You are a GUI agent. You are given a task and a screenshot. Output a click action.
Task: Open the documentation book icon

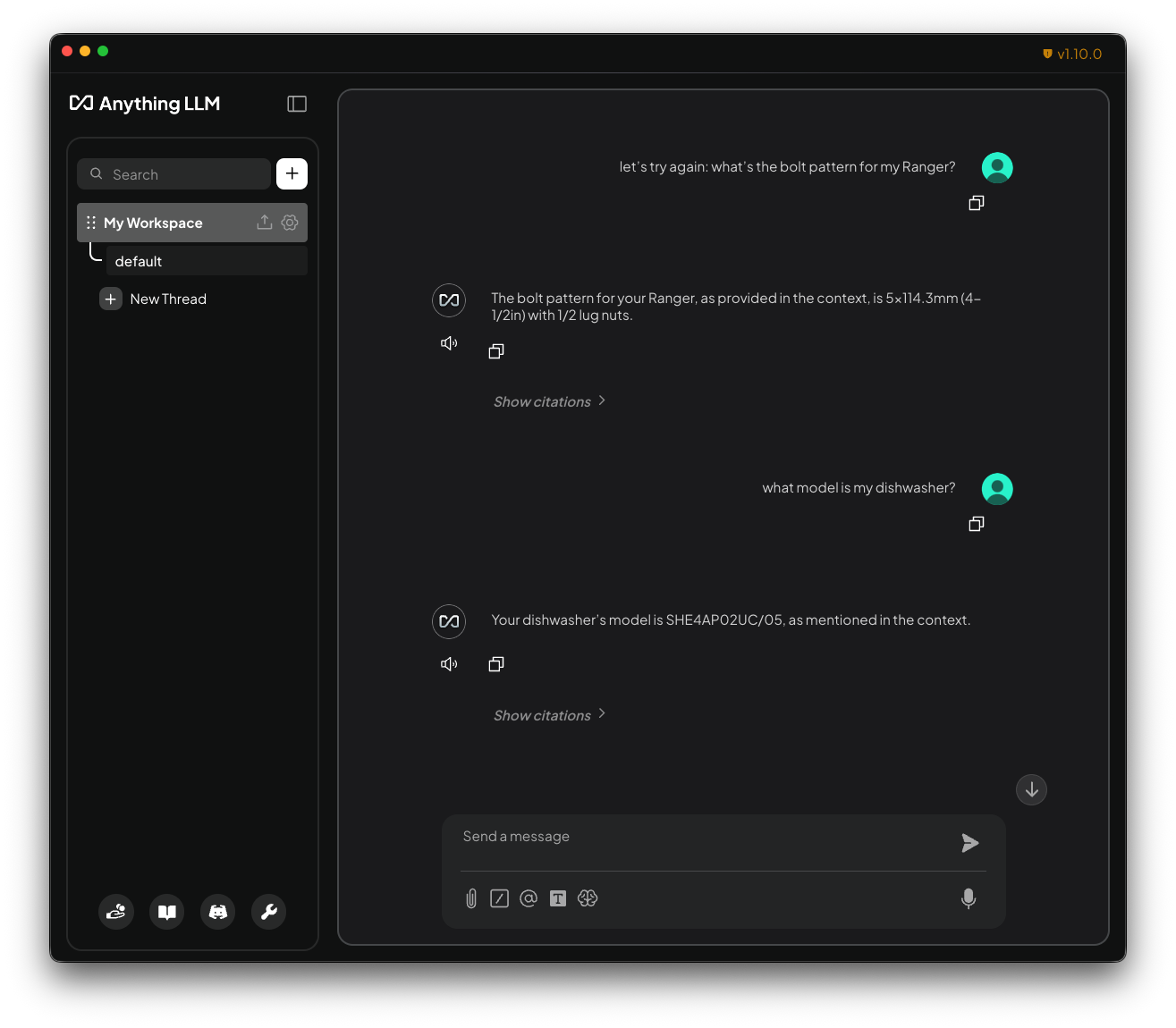[x=166, y=912]
